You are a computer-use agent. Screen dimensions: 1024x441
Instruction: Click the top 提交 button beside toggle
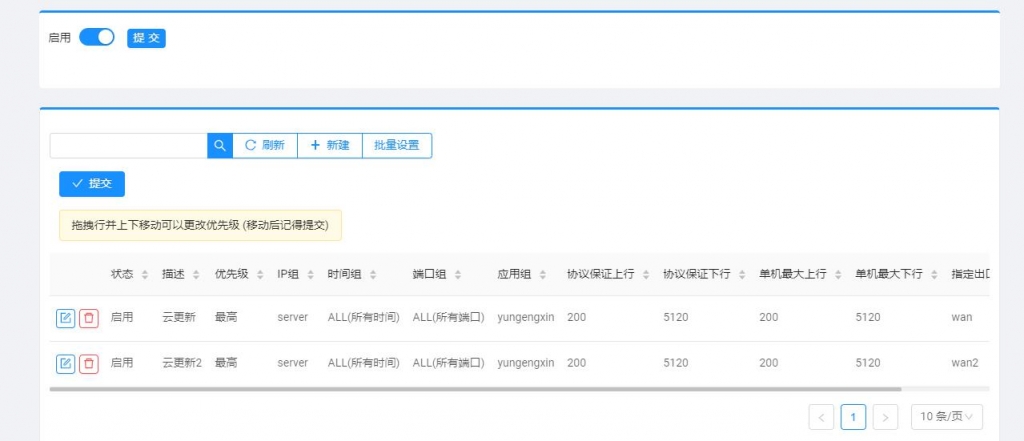146,38
